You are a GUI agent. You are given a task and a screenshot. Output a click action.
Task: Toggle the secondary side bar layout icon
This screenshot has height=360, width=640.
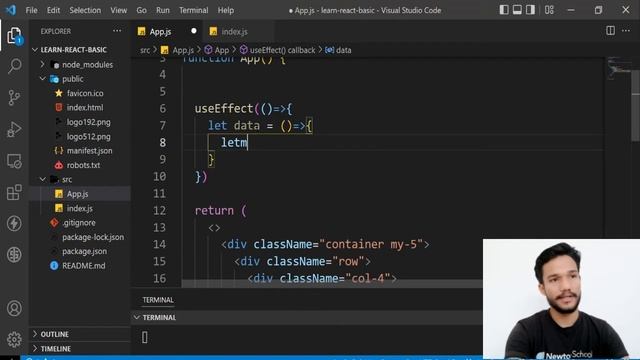[530, 10]
